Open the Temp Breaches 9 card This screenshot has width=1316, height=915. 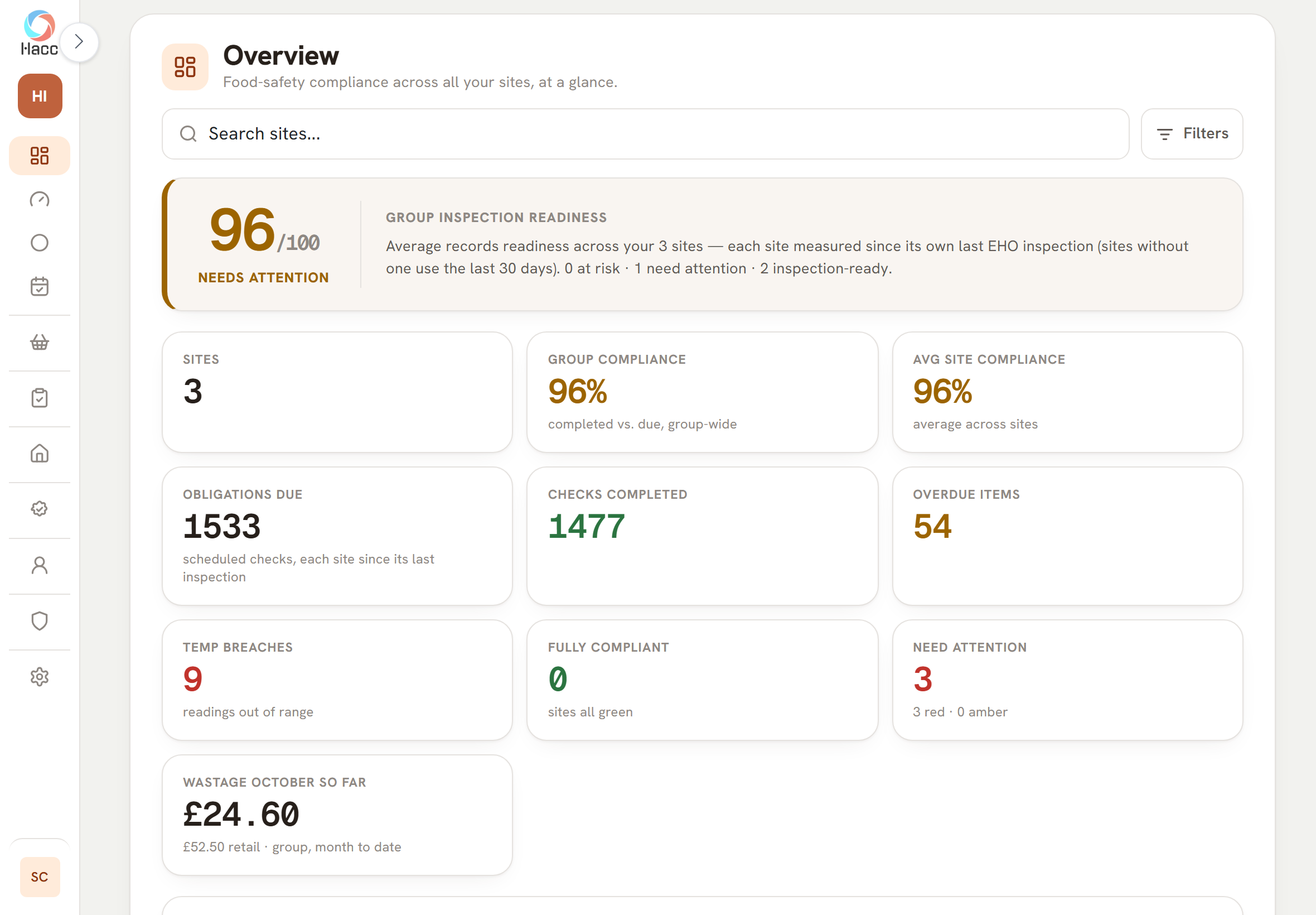click(x=337, y=680)
